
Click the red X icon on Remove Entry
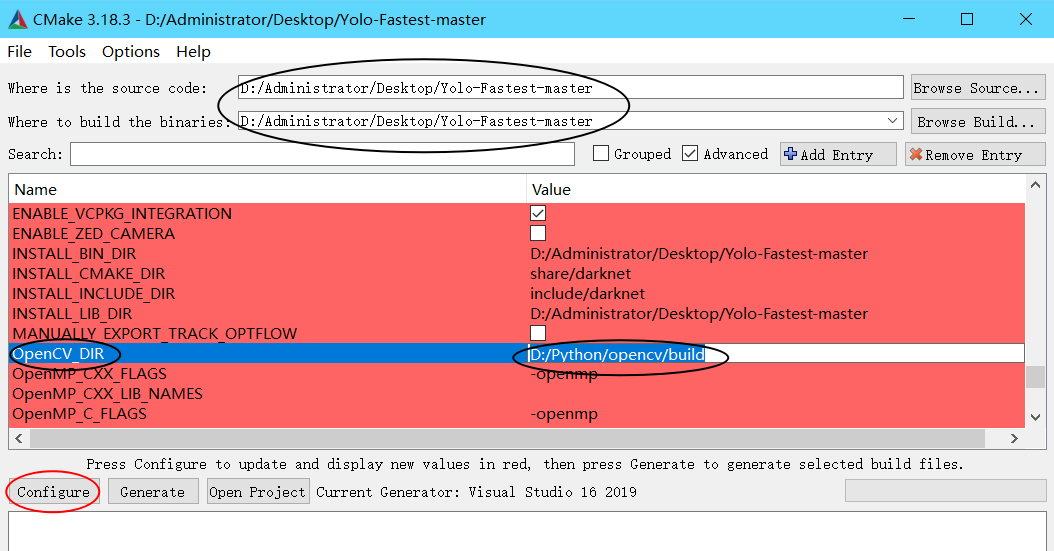(x=916, y=155)
